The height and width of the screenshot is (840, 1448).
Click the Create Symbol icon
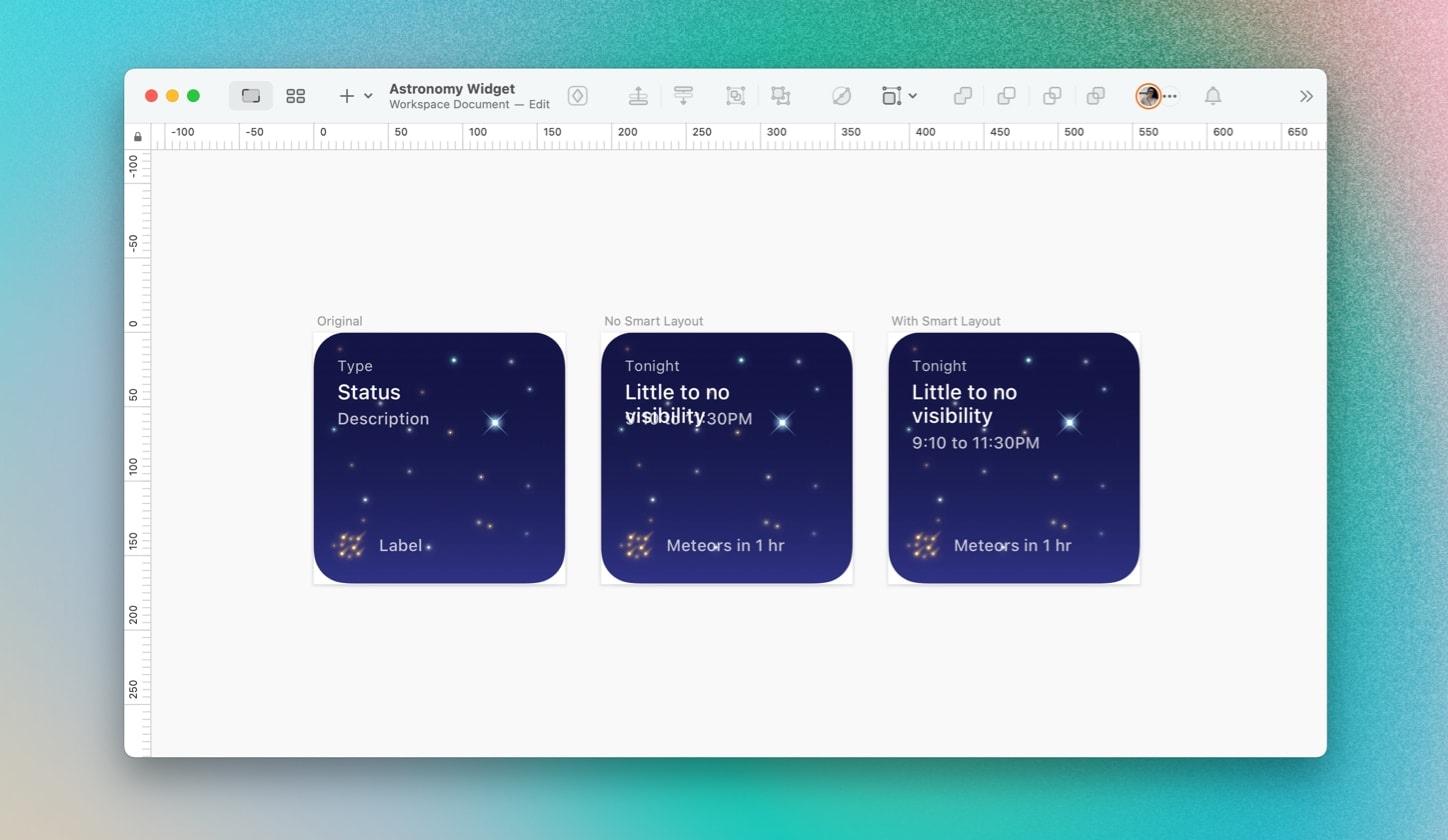point(577,96)
